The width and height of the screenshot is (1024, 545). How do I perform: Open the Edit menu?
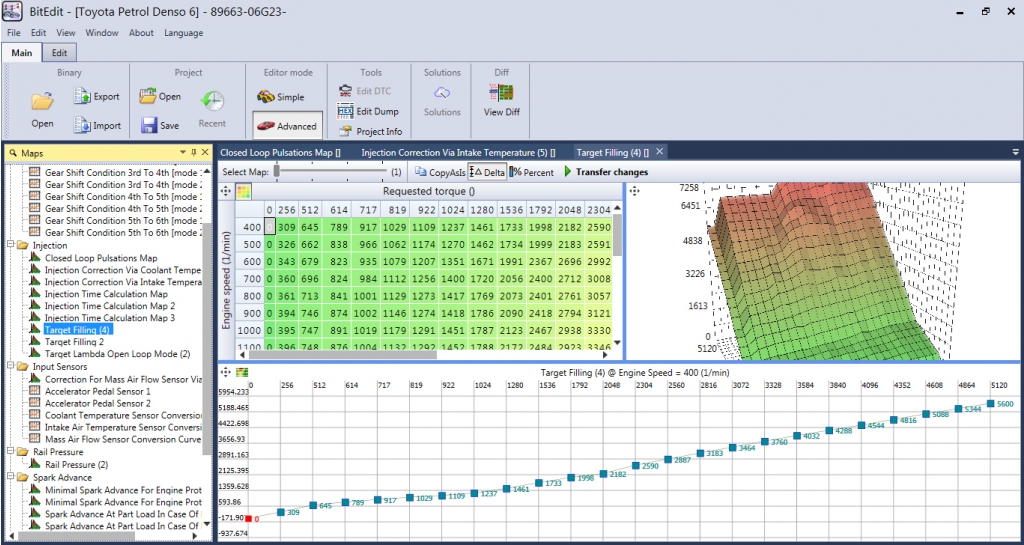pyautogui.click(x=39, y=33)
